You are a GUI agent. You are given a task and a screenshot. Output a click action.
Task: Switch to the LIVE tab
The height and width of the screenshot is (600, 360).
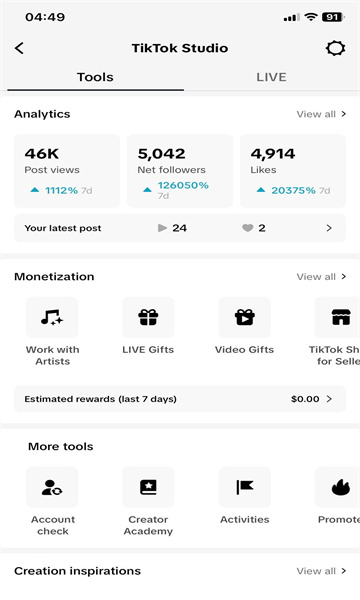(x=271, y=77)
